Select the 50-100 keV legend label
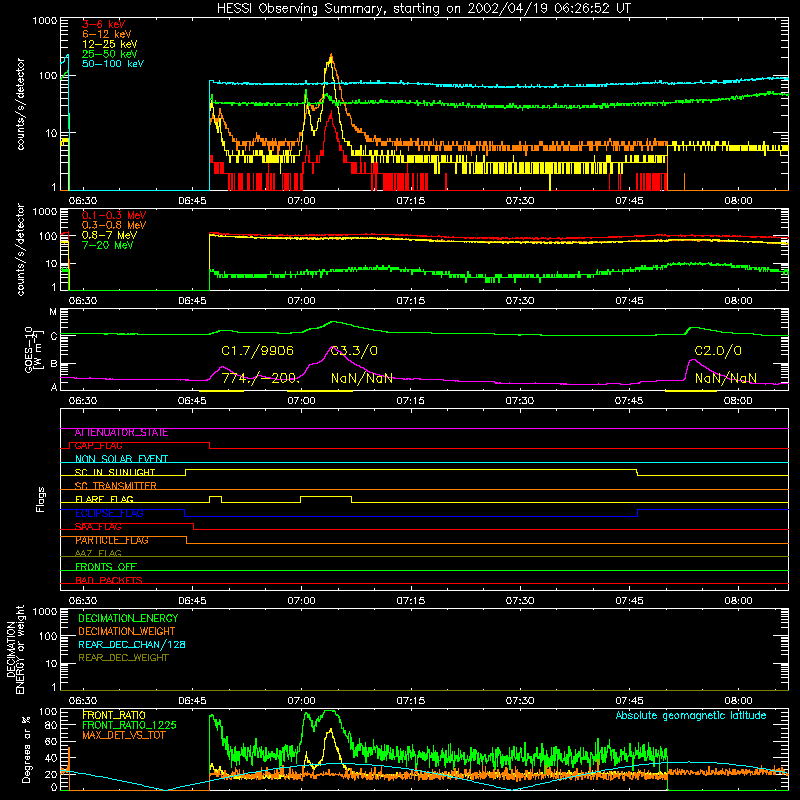 [x=113, y=64]
